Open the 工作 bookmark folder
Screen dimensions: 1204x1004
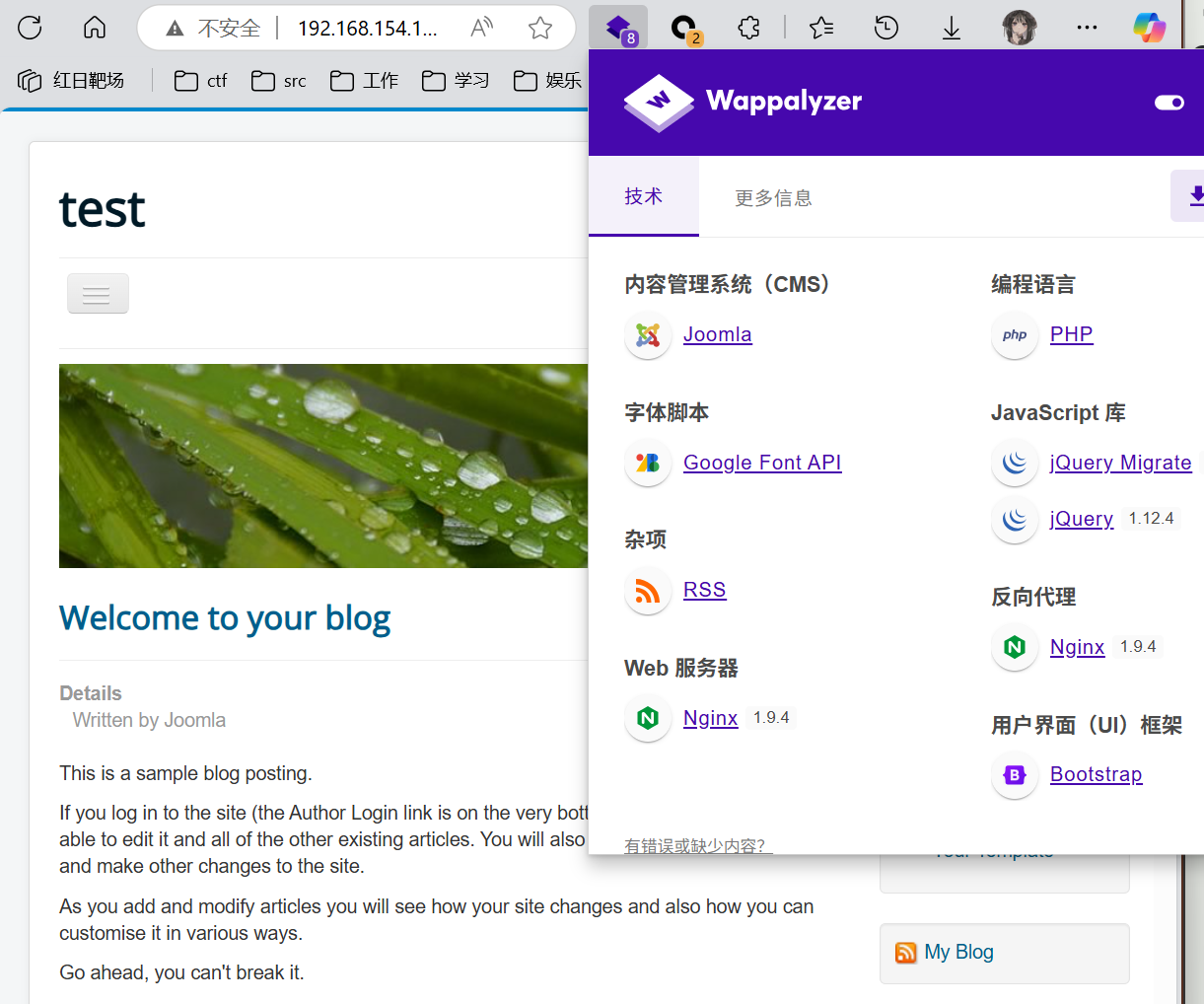[365, 81]
